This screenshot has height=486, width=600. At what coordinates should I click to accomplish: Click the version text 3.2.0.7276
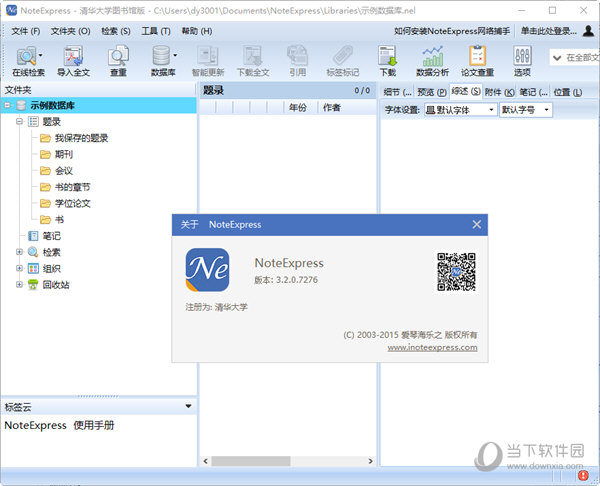tap(297, 280)
